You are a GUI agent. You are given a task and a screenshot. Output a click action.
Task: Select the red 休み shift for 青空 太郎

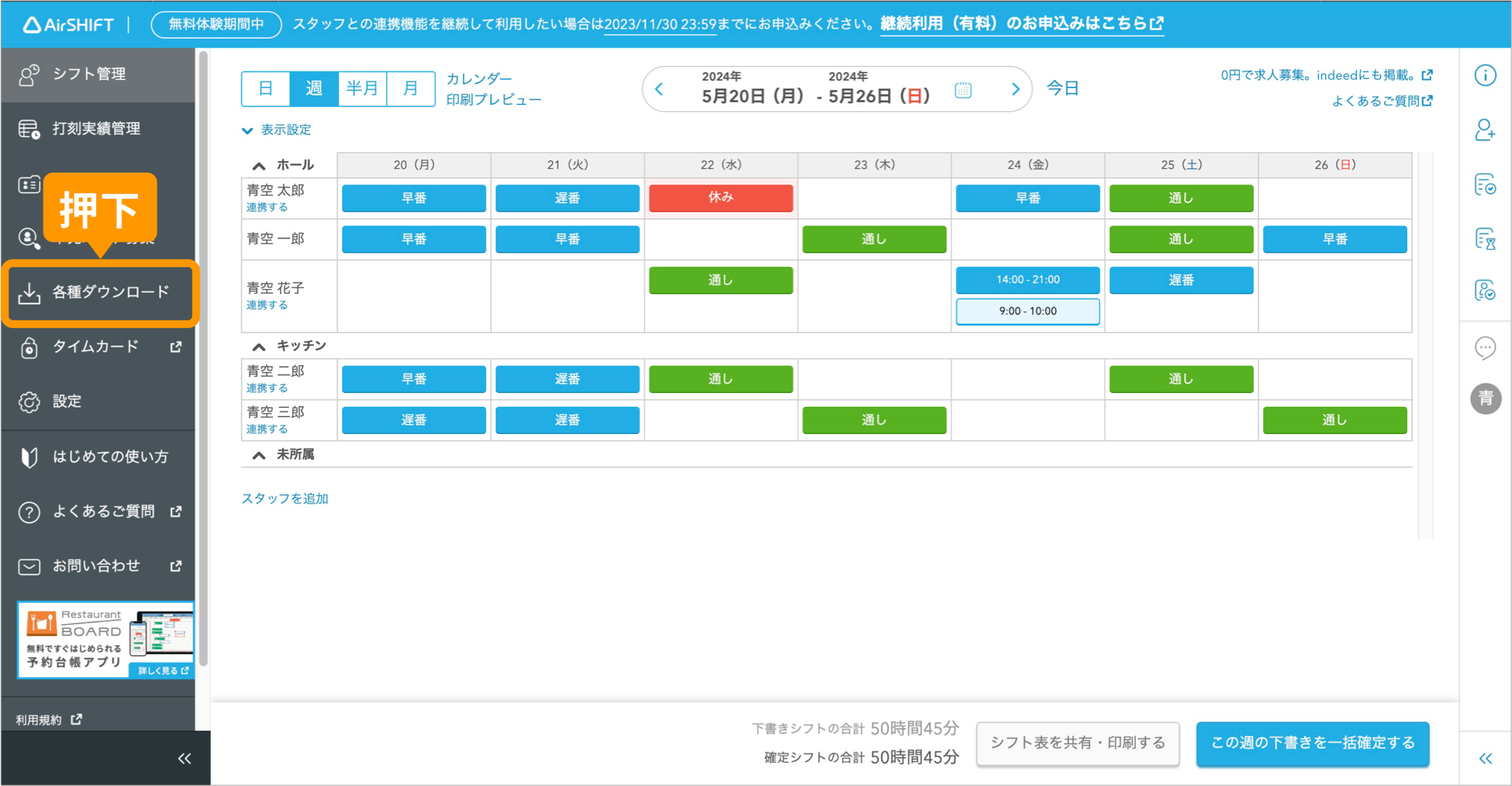721,197
